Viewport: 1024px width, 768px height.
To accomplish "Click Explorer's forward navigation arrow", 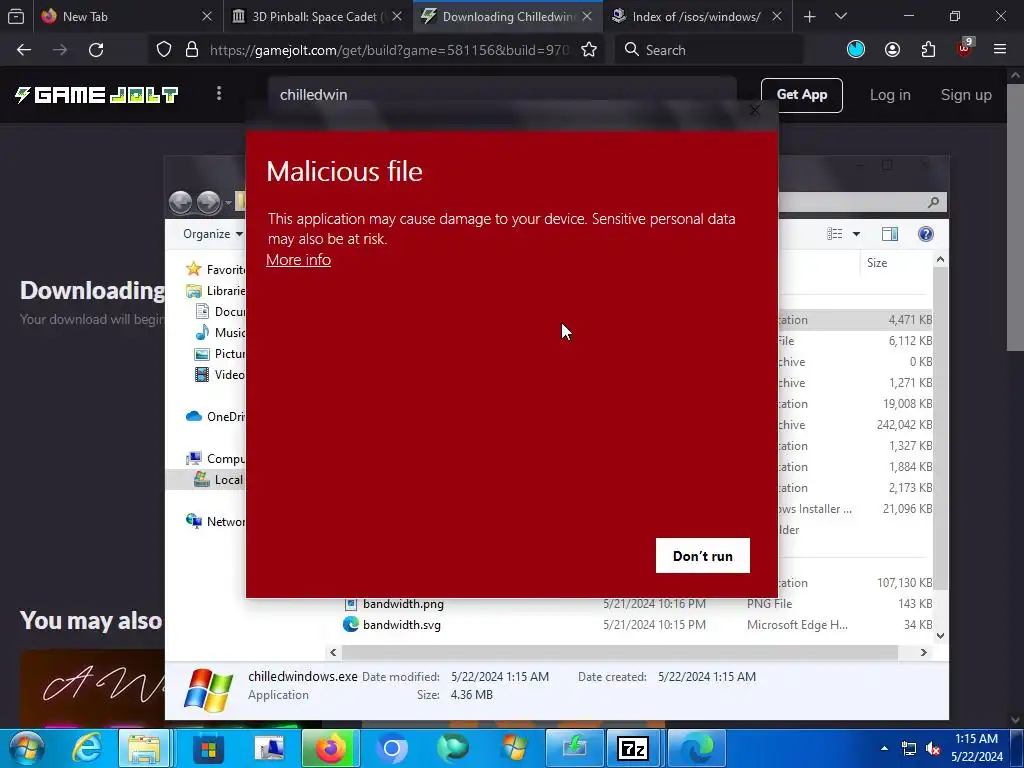I will [209, 202].
